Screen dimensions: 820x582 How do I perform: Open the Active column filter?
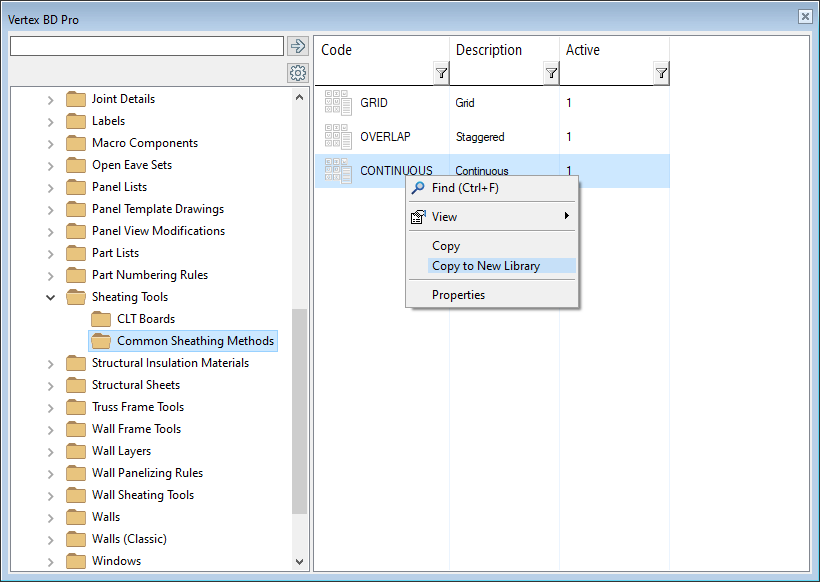pos(661,73)
